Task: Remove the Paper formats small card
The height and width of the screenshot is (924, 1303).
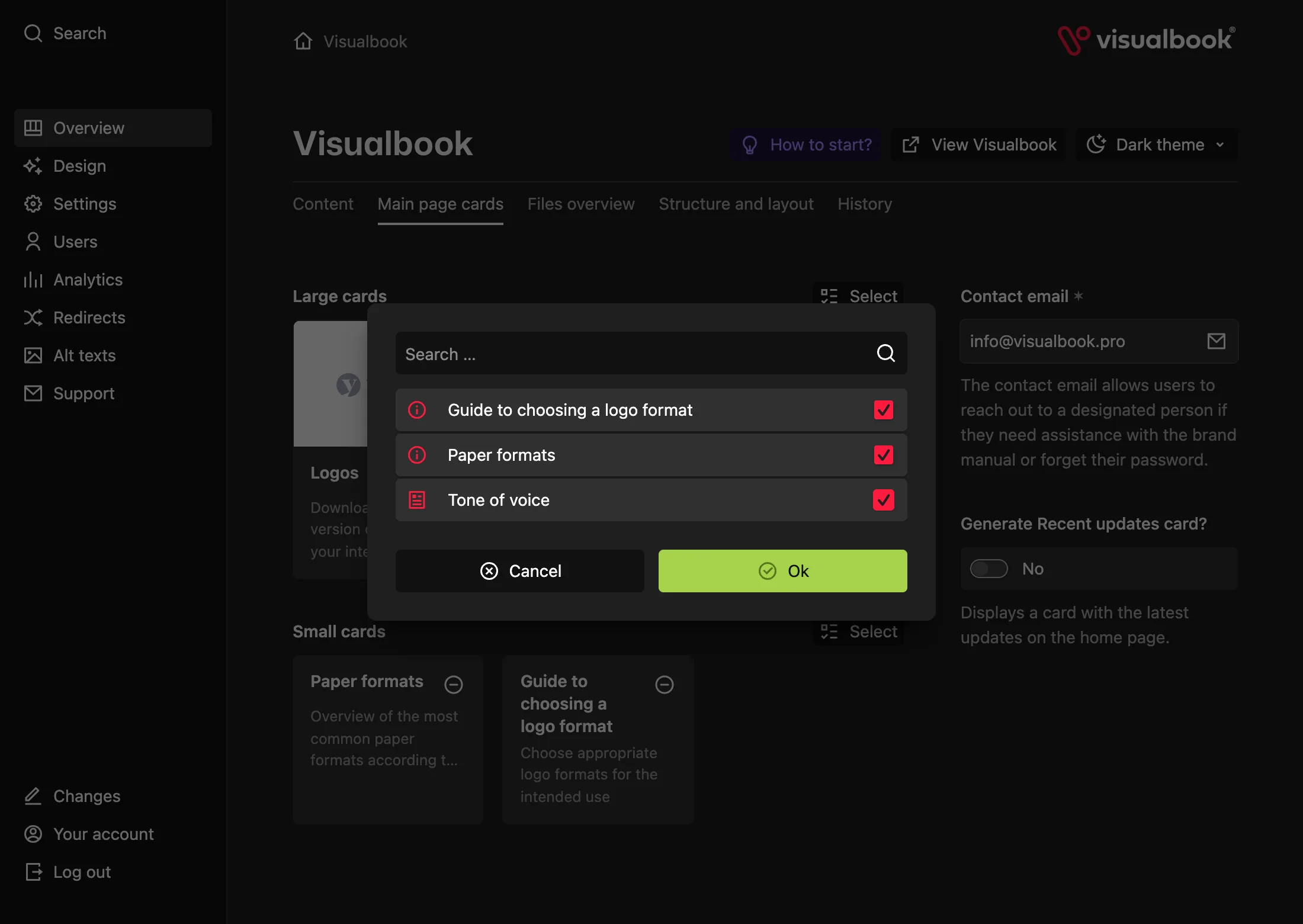Action: click(454, 684)
